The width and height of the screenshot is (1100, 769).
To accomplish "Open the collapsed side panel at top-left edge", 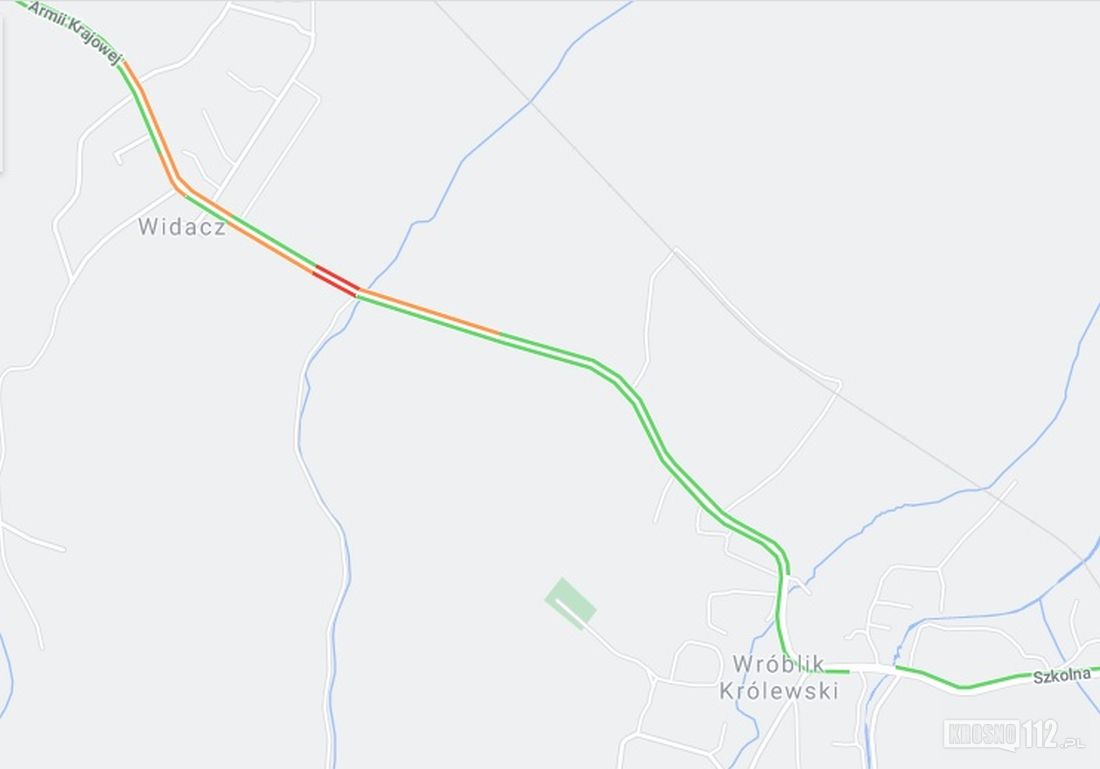I will 1,95.
